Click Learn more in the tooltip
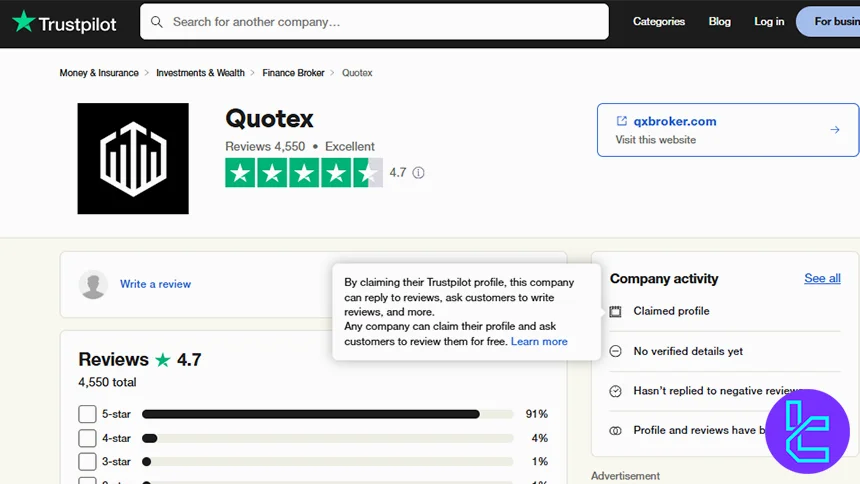860x484 pixels. coord(539,341)
